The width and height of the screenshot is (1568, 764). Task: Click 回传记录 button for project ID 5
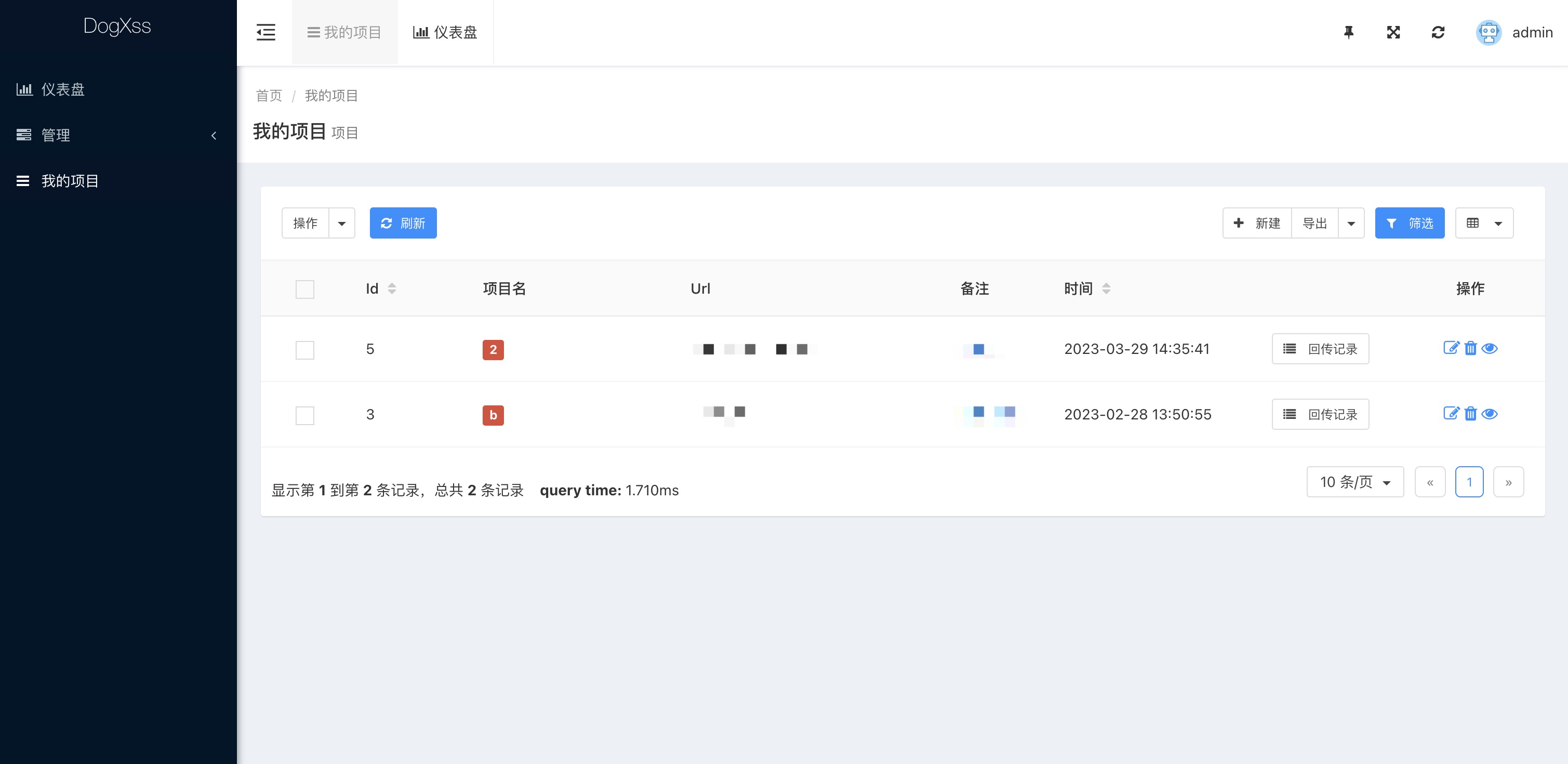[1320, 349]
